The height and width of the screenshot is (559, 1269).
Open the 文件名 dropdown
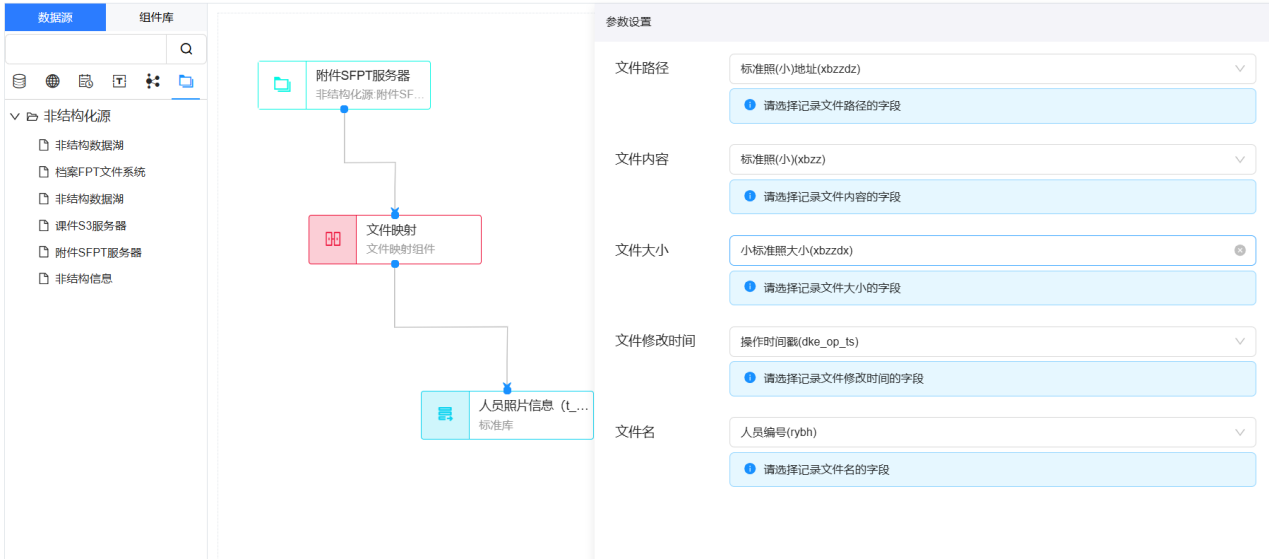click(x=992, y=432)
